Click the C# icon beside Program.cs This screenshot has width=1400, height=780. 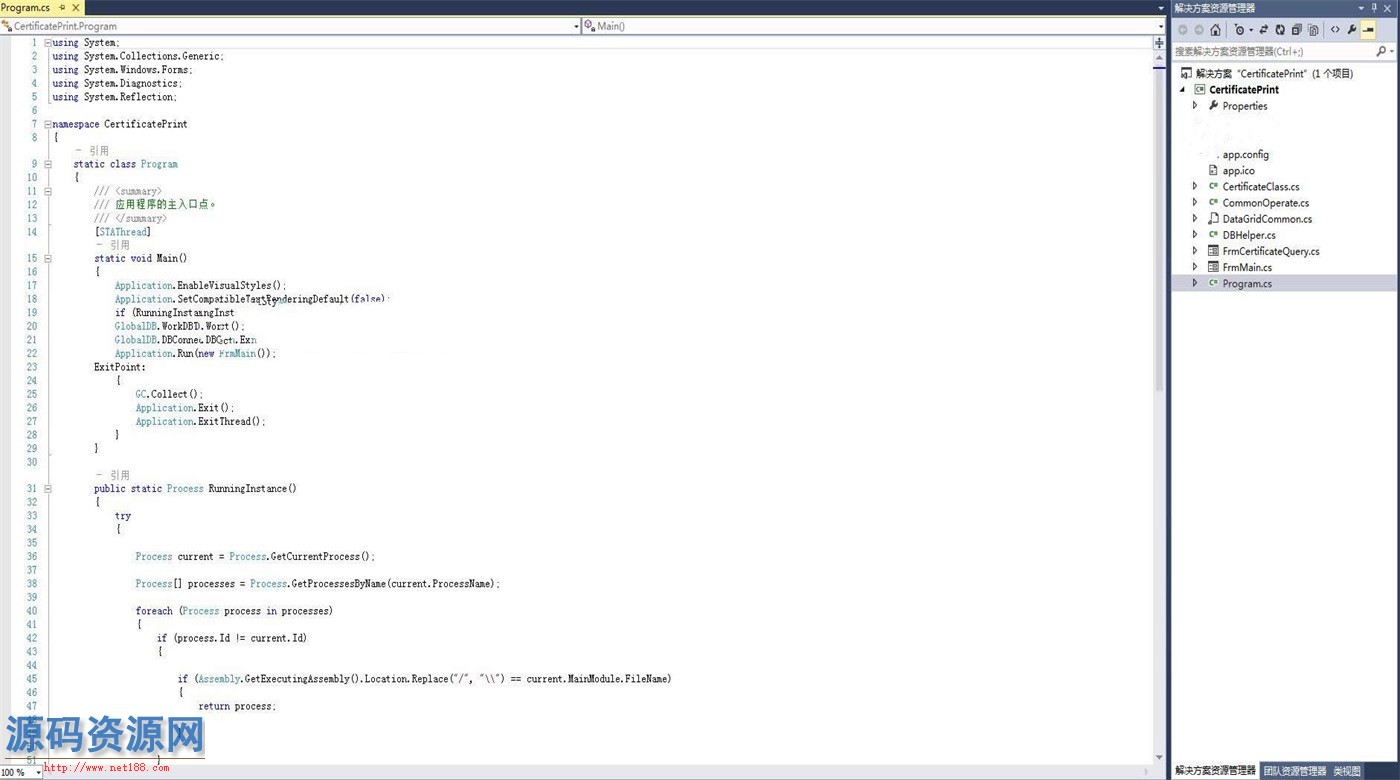1213,283
